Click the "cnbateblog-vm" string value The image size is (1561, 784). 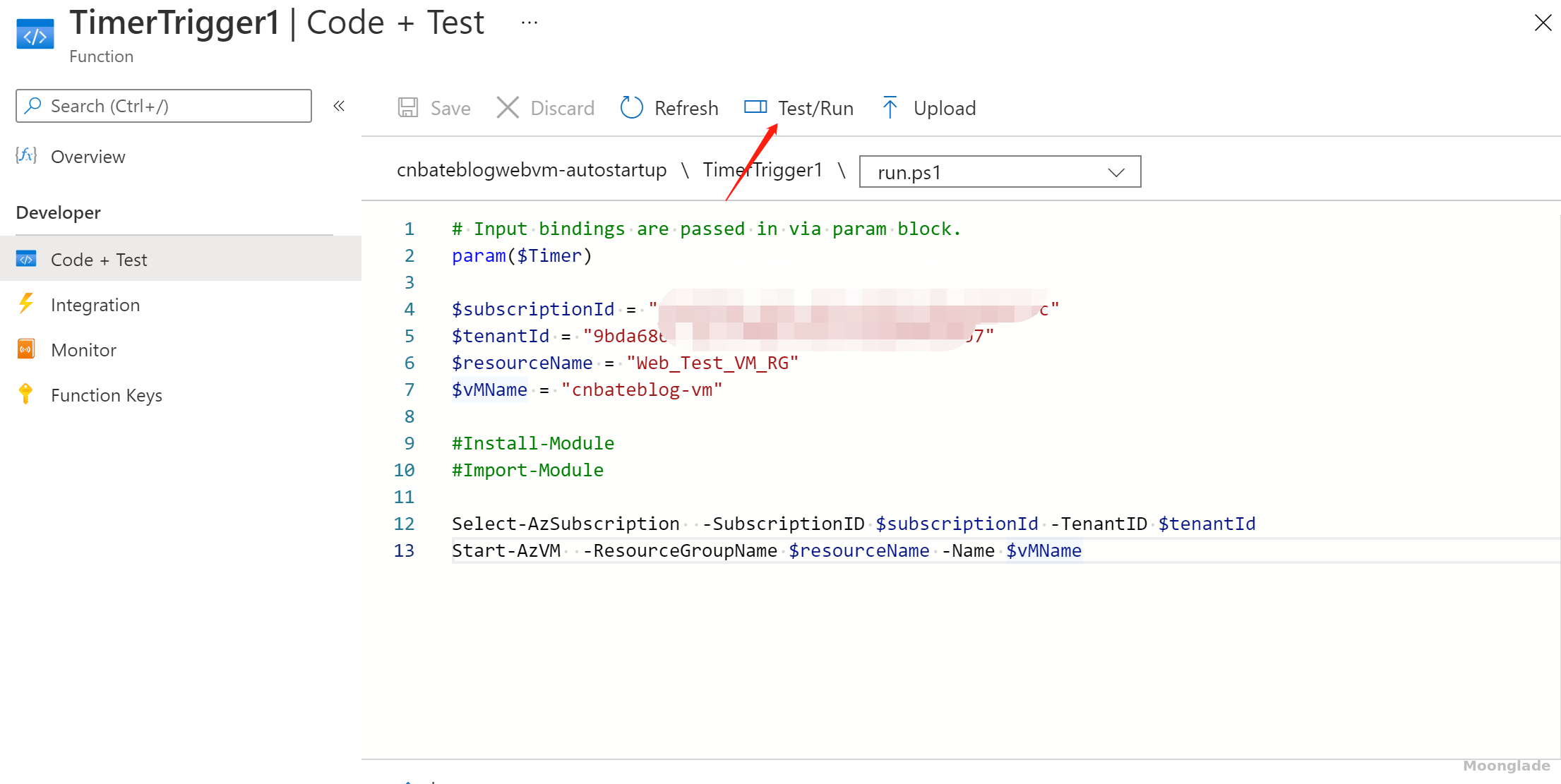[642, 390]
